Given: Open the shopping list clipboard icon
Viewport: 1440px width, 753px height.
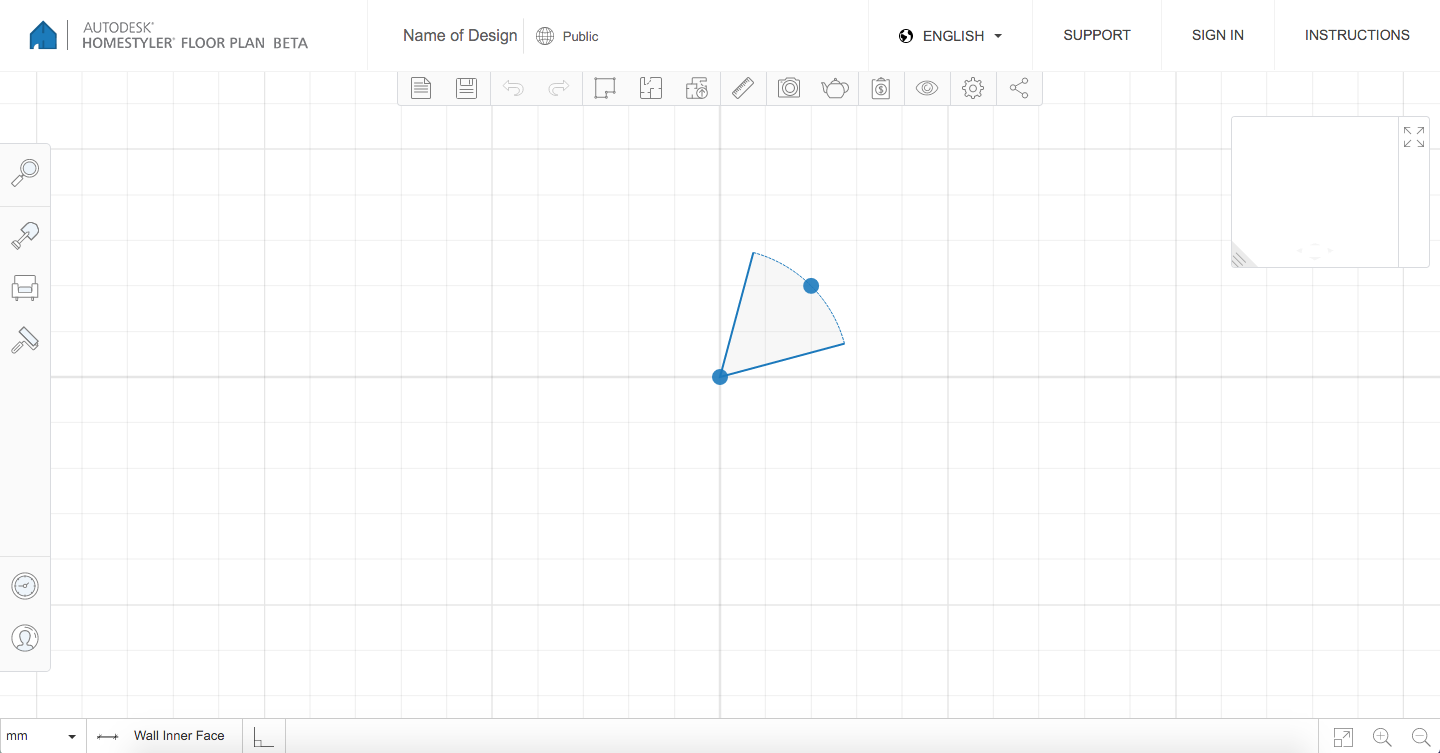Looking at the screenshot, I should tap(881, 88).
